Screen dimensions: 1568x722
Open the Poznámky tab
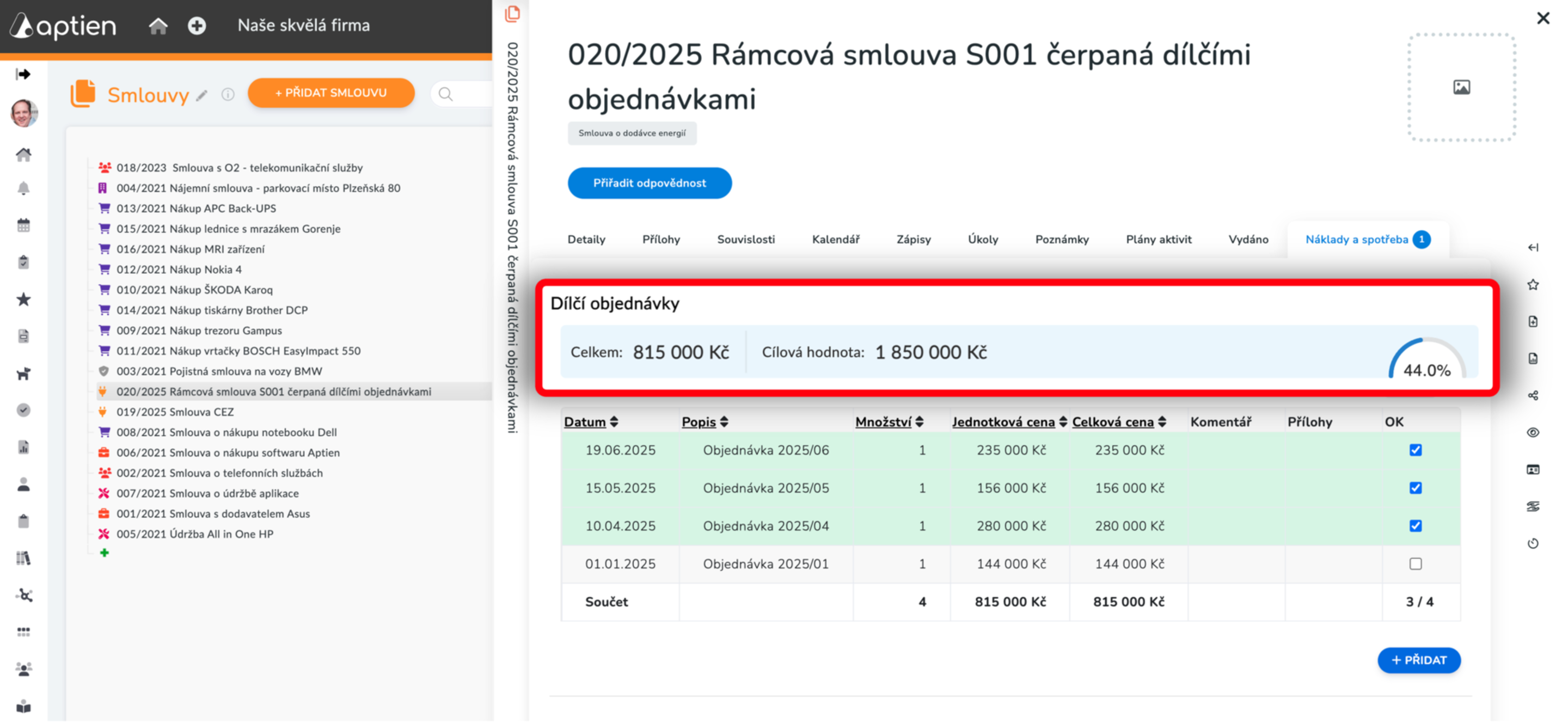click(x=1062, y=239)
